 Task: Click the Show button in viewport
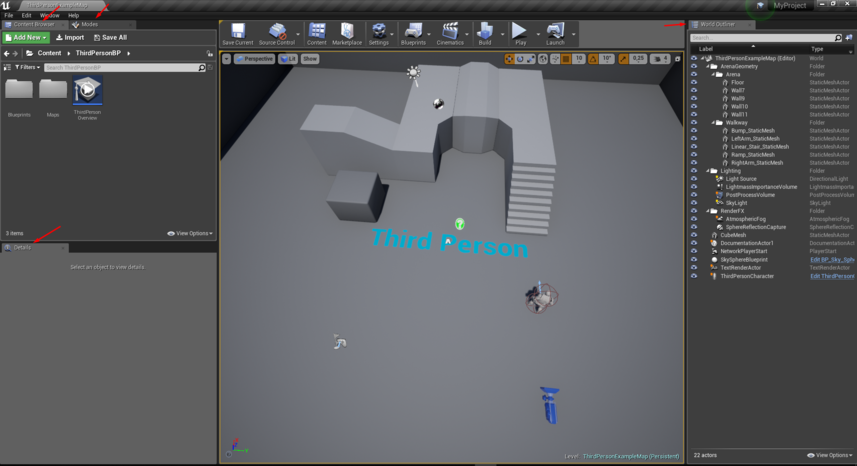click(310, 59)
